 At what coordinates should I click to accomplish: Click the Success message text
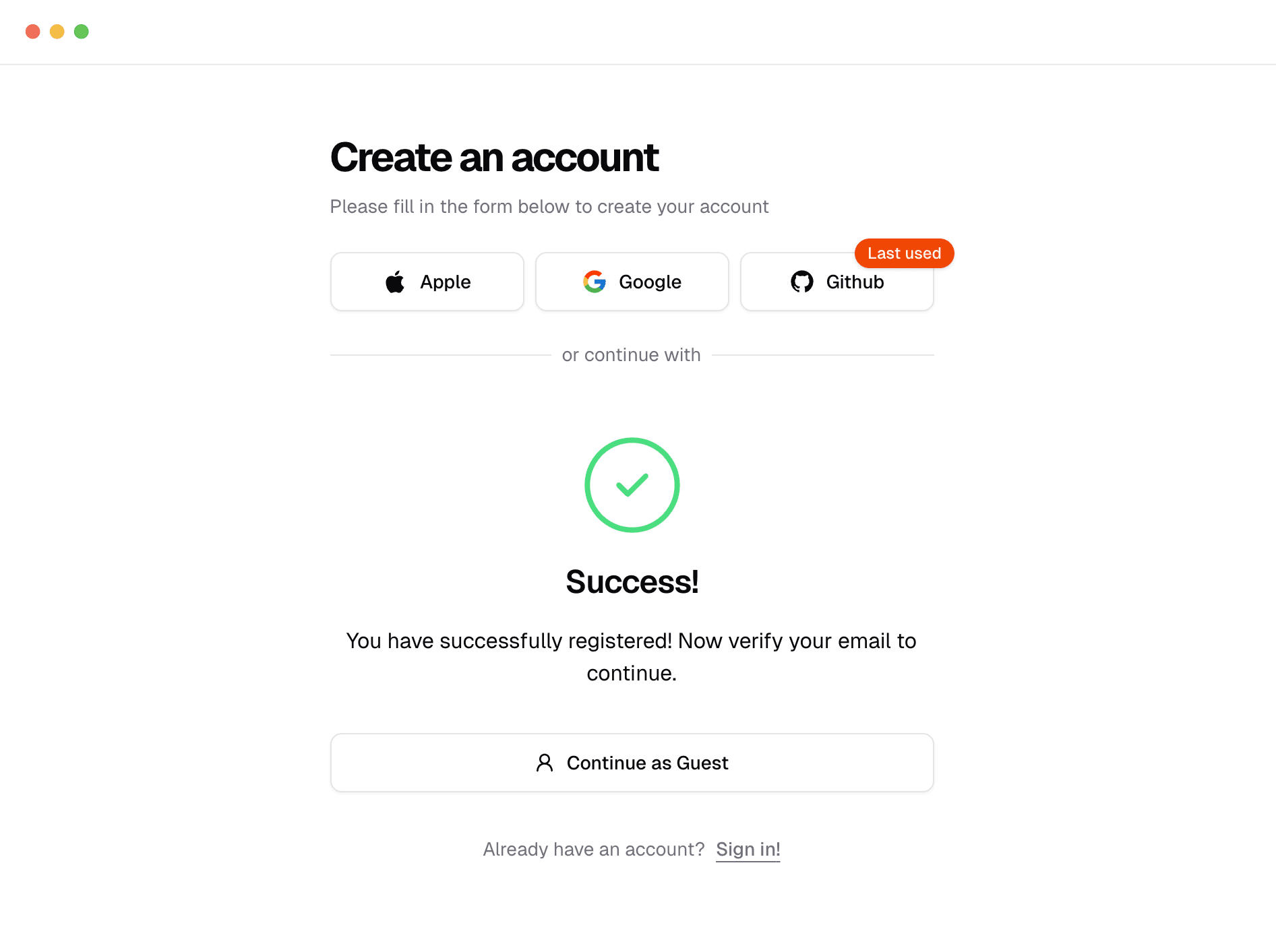[x=632, y=581]
